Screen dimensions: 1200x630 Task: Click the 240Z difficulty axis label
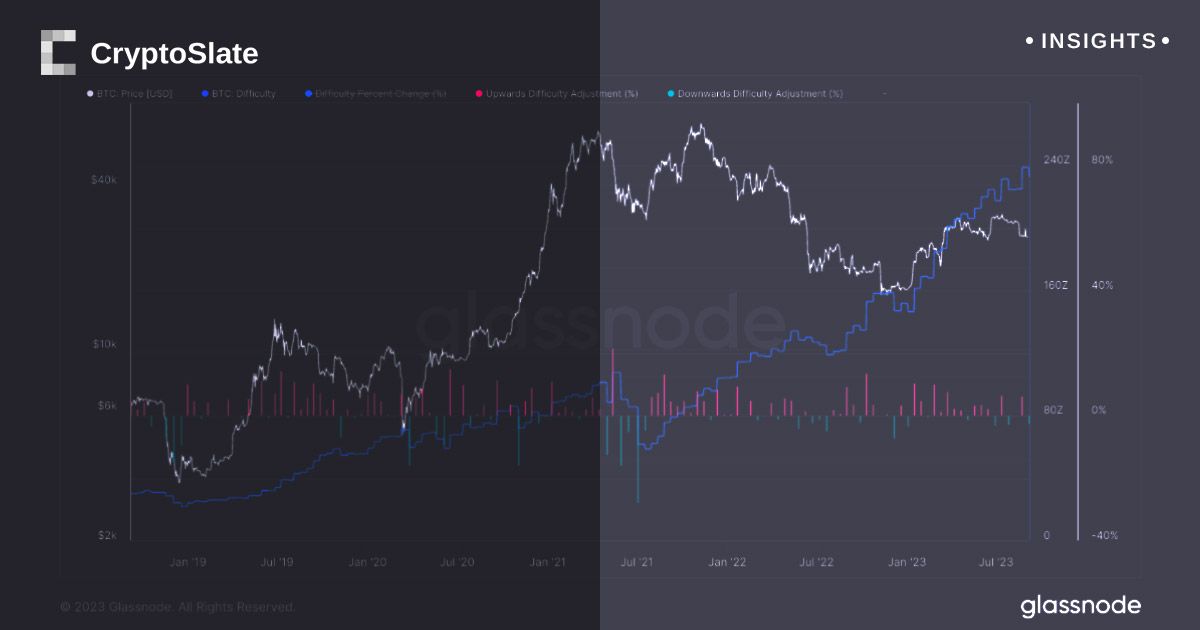tap(1056, 160)
